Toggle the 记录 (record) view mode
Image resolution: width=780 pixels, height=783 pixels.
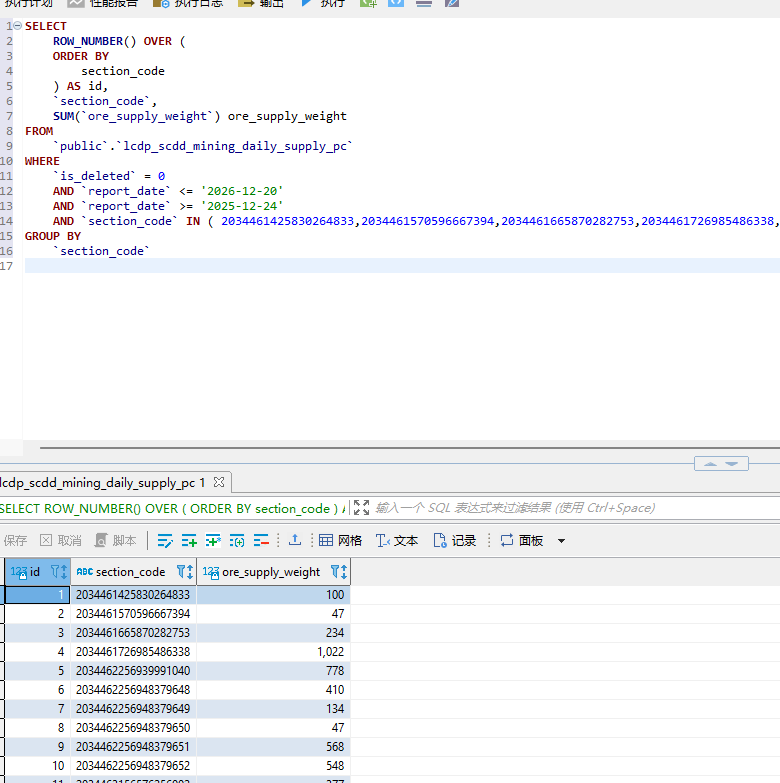click(x=454, y=540)
